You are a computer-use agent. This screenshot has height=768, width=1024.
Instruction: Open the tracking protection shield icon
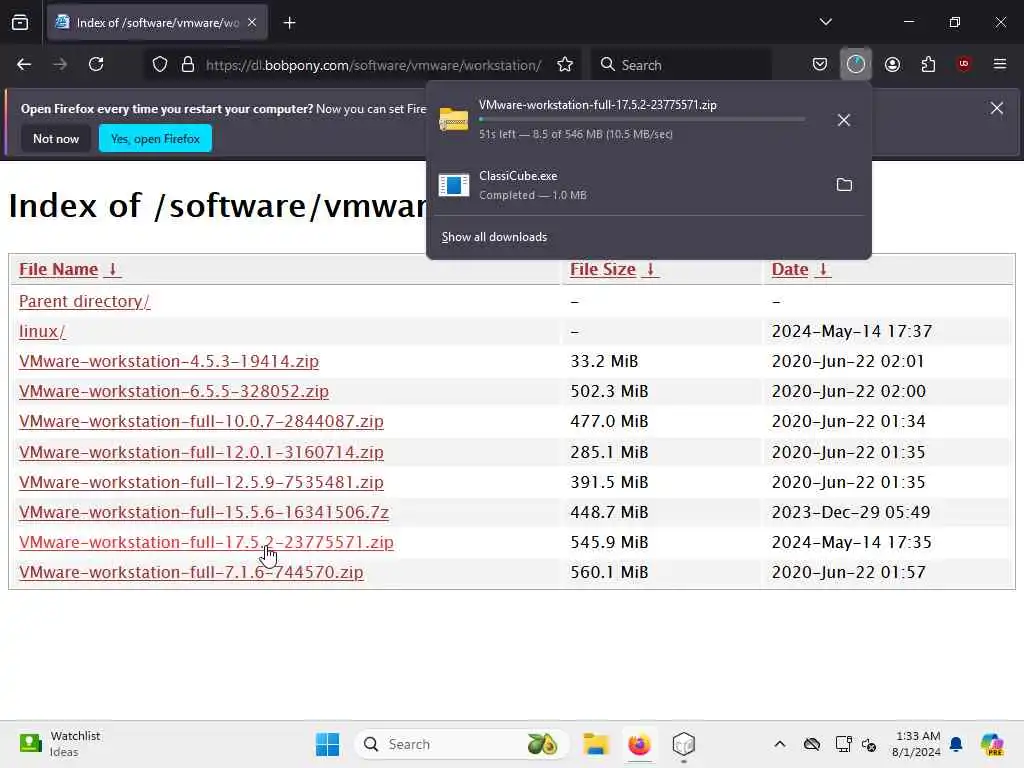pos(160,65)
